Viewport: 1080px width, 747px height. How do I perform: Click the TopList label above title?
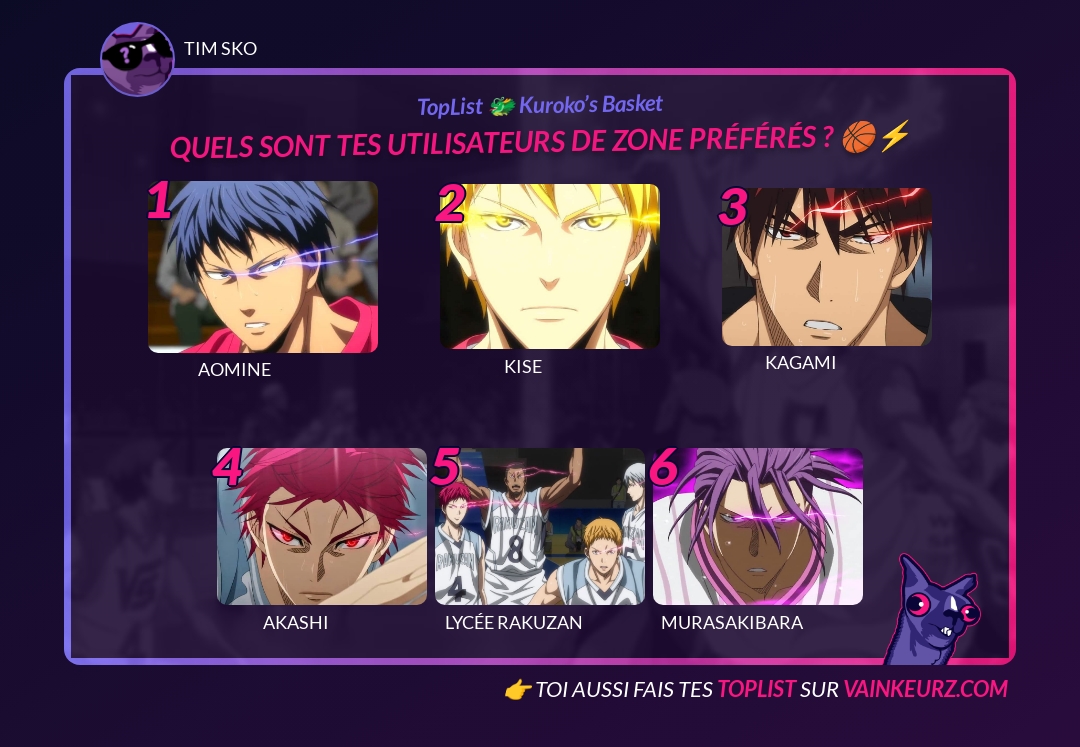coord(450,107)
